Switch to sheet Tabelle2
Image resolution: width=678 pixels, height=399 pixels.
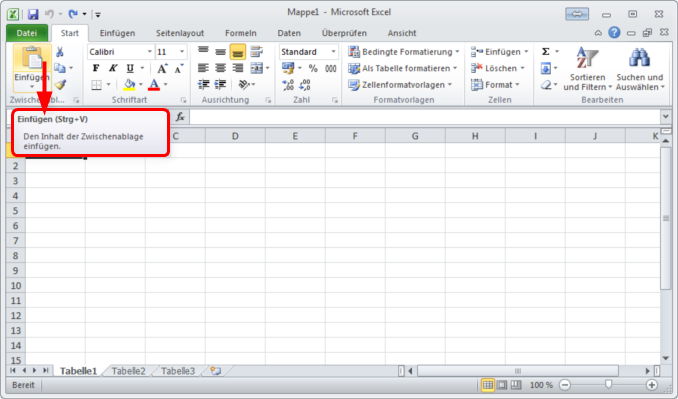click(x=128, y=371)
